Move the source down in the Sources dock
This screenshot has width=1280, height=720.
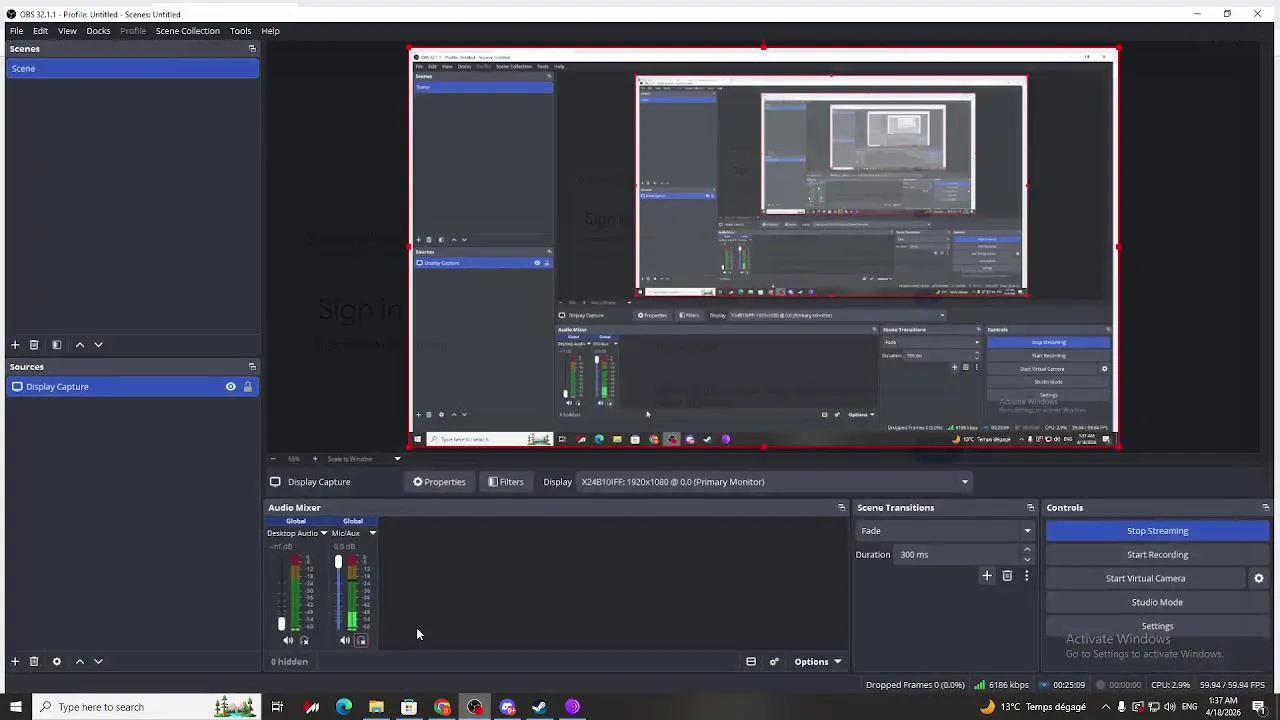[x=98, y=661]
